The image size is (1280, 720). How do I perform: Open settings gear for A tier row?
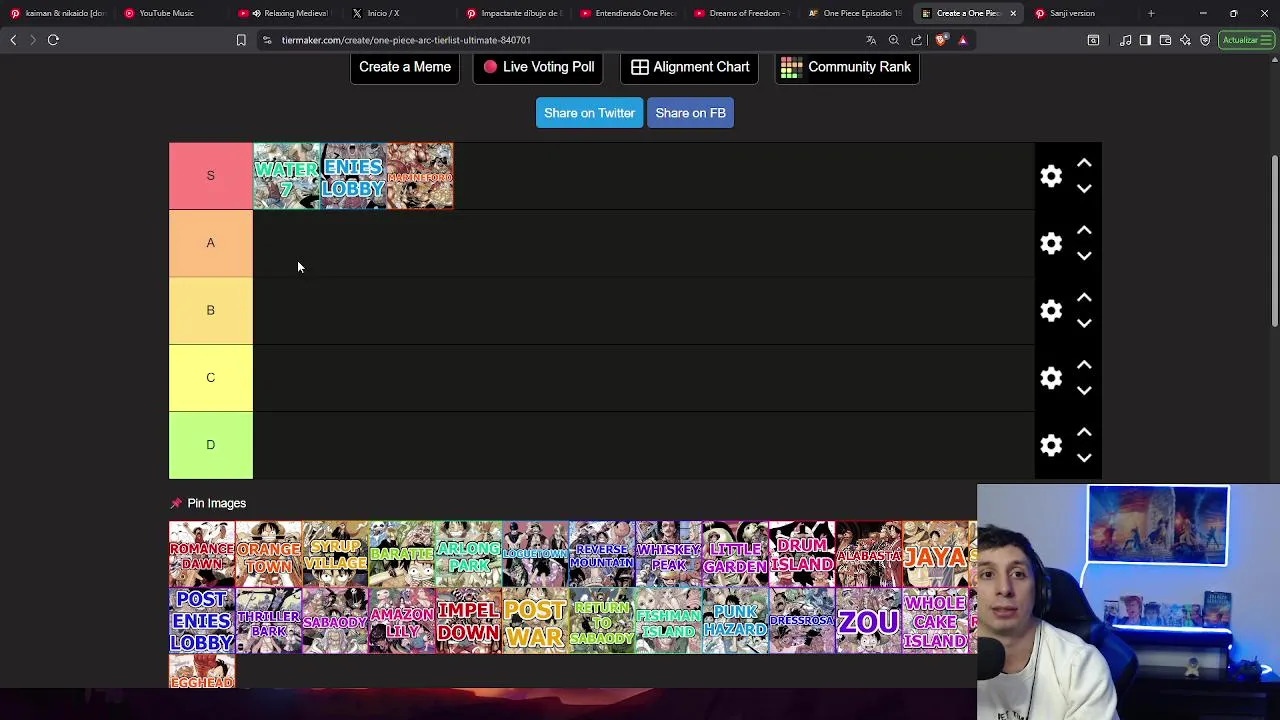(x=1051, y=243)
